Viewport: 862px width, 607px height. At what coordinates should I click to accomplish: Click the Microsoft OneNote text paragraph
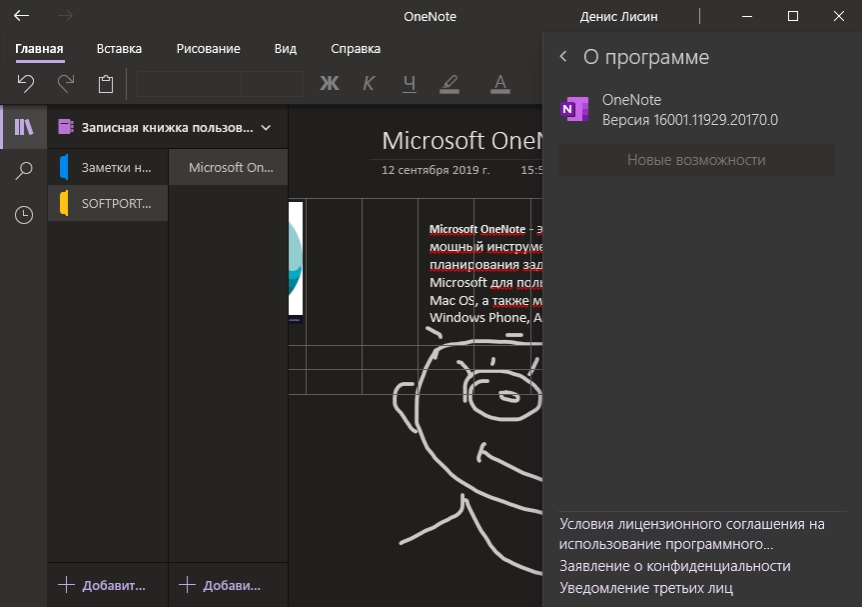pyautogui.click(x=485, y=273)
